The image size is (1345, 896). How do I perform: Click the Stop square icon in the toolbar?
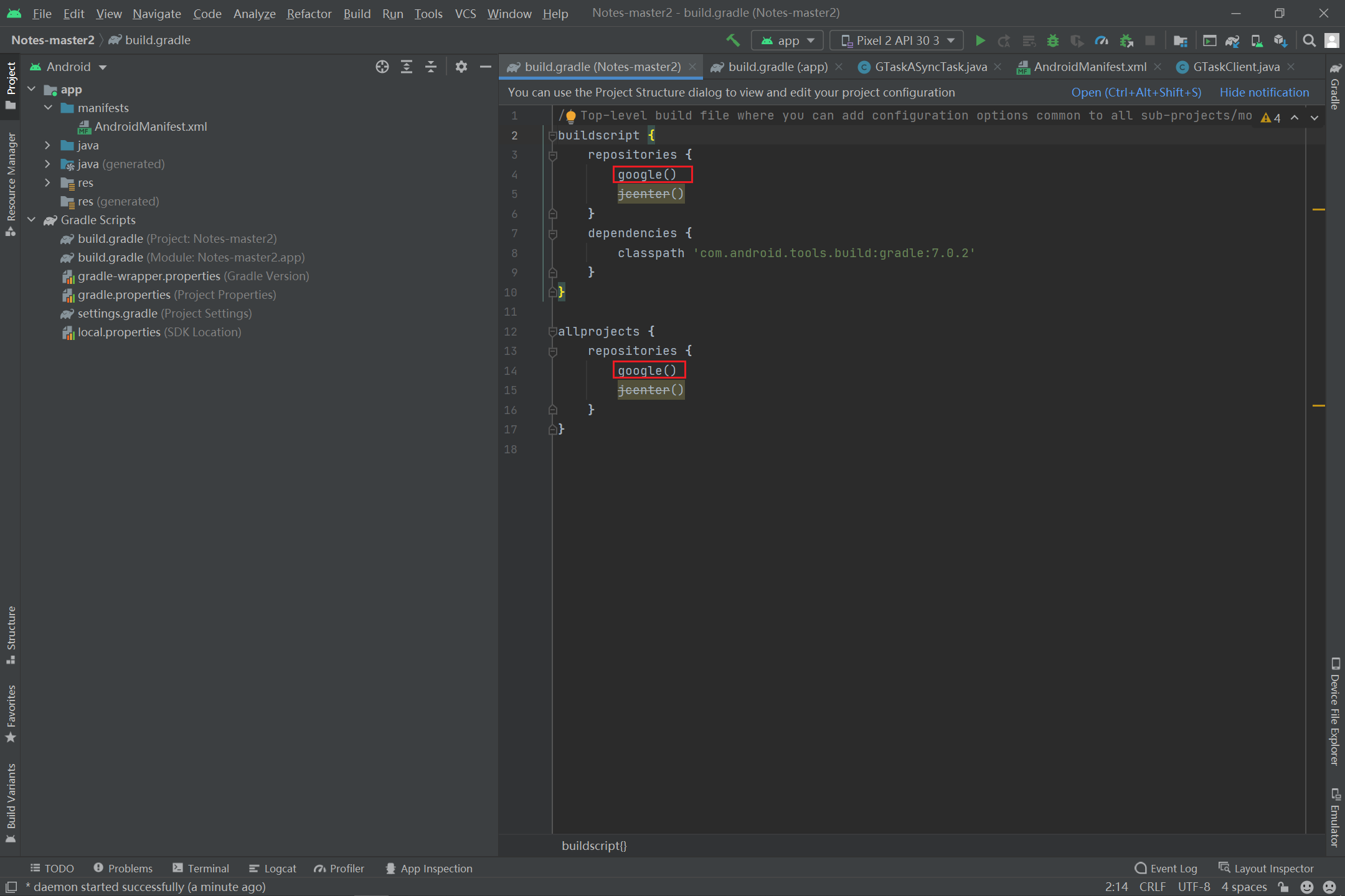pos(1150,40)
